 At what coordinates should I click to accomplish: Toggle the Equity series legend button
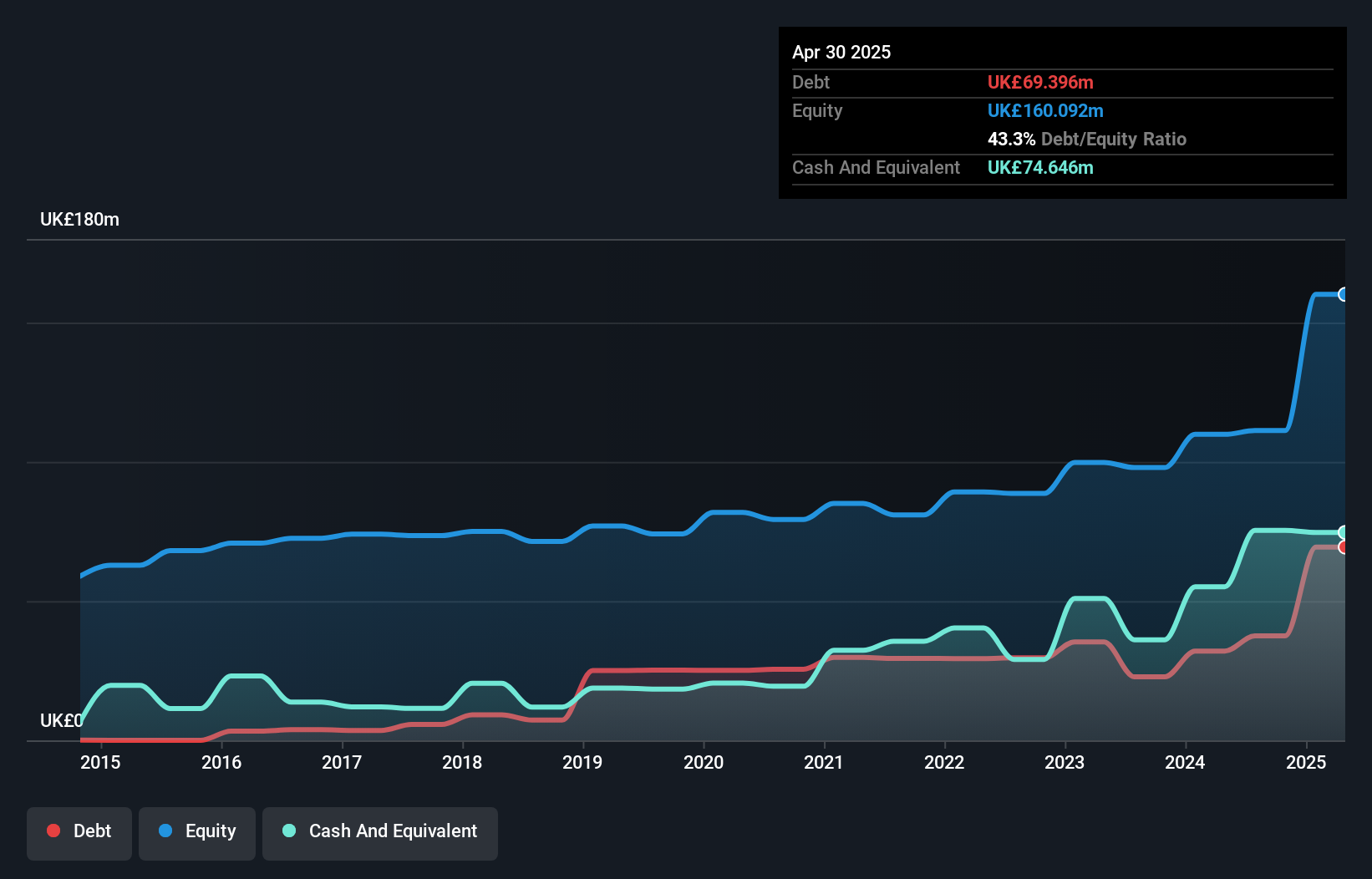[x=197, y=832]
